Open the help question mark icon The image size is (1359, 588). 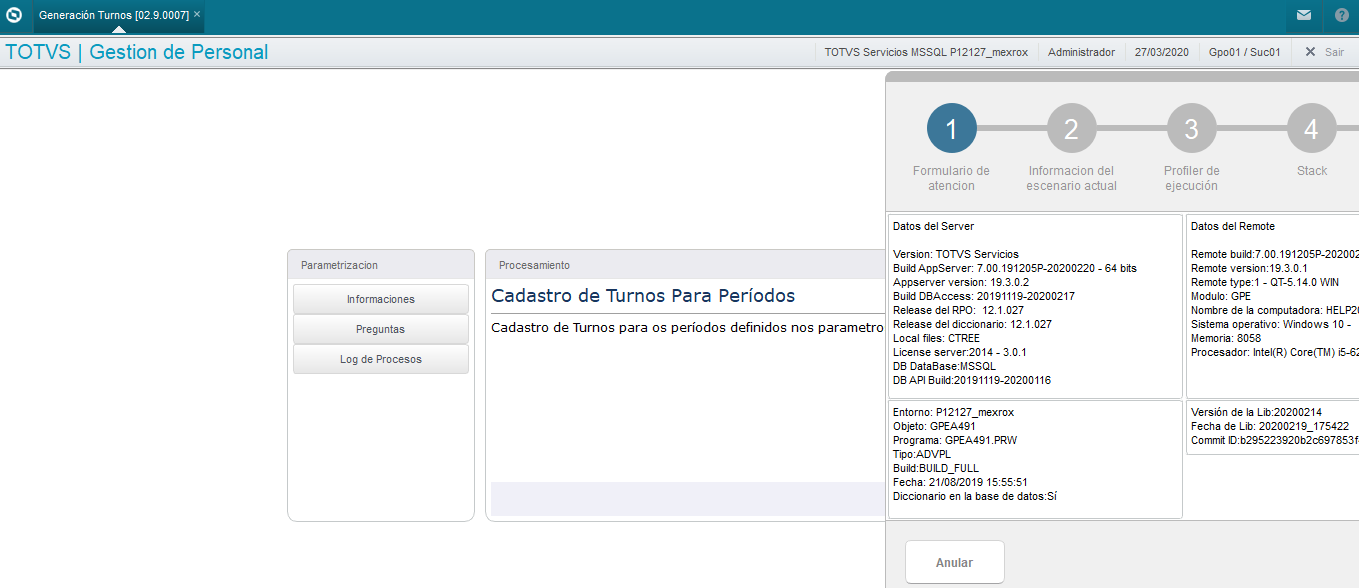click(1342, 15)
